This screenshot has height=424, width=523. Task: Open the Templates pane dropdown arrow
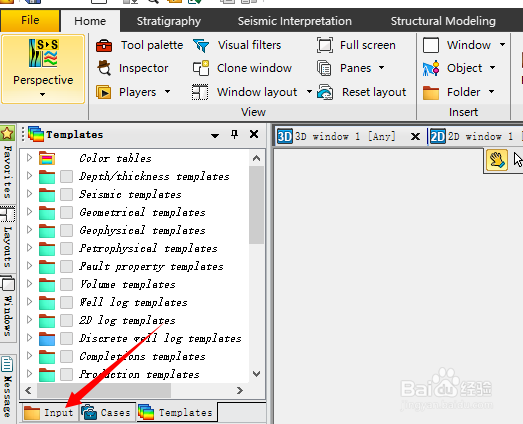click(x=215, y=135)
